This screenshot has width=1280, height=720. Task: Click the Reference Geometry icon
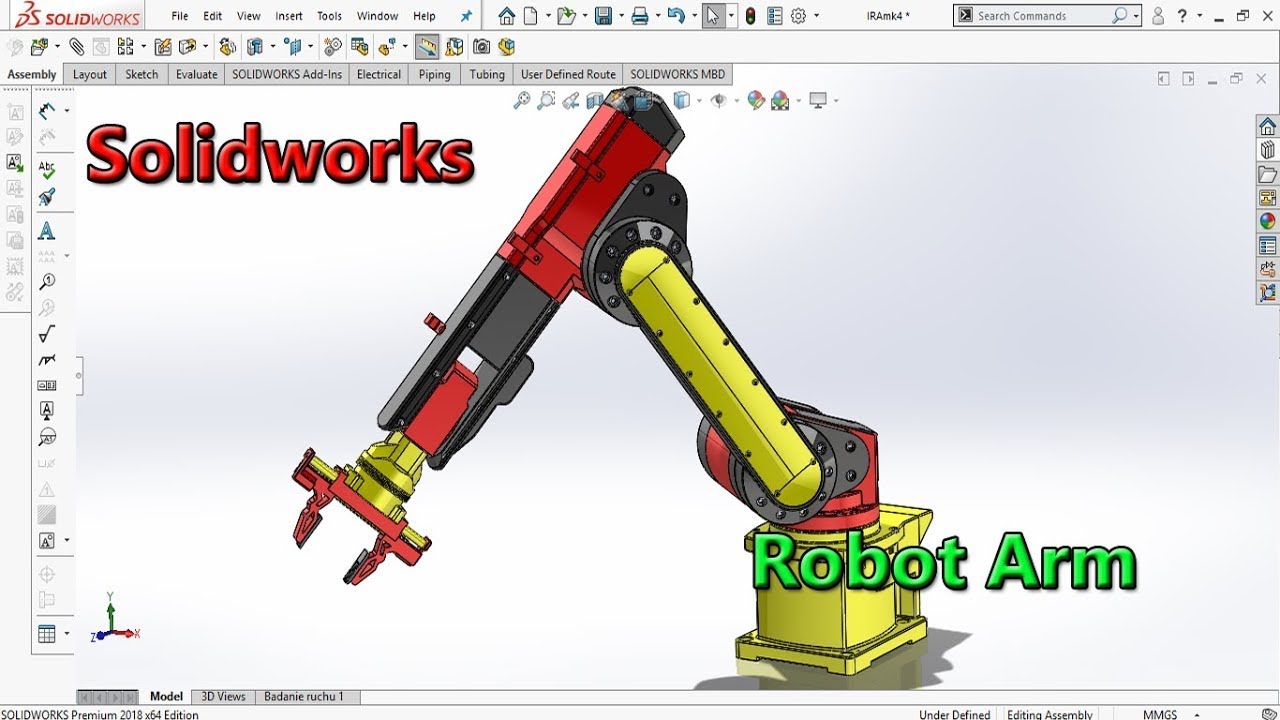(293, 47)
